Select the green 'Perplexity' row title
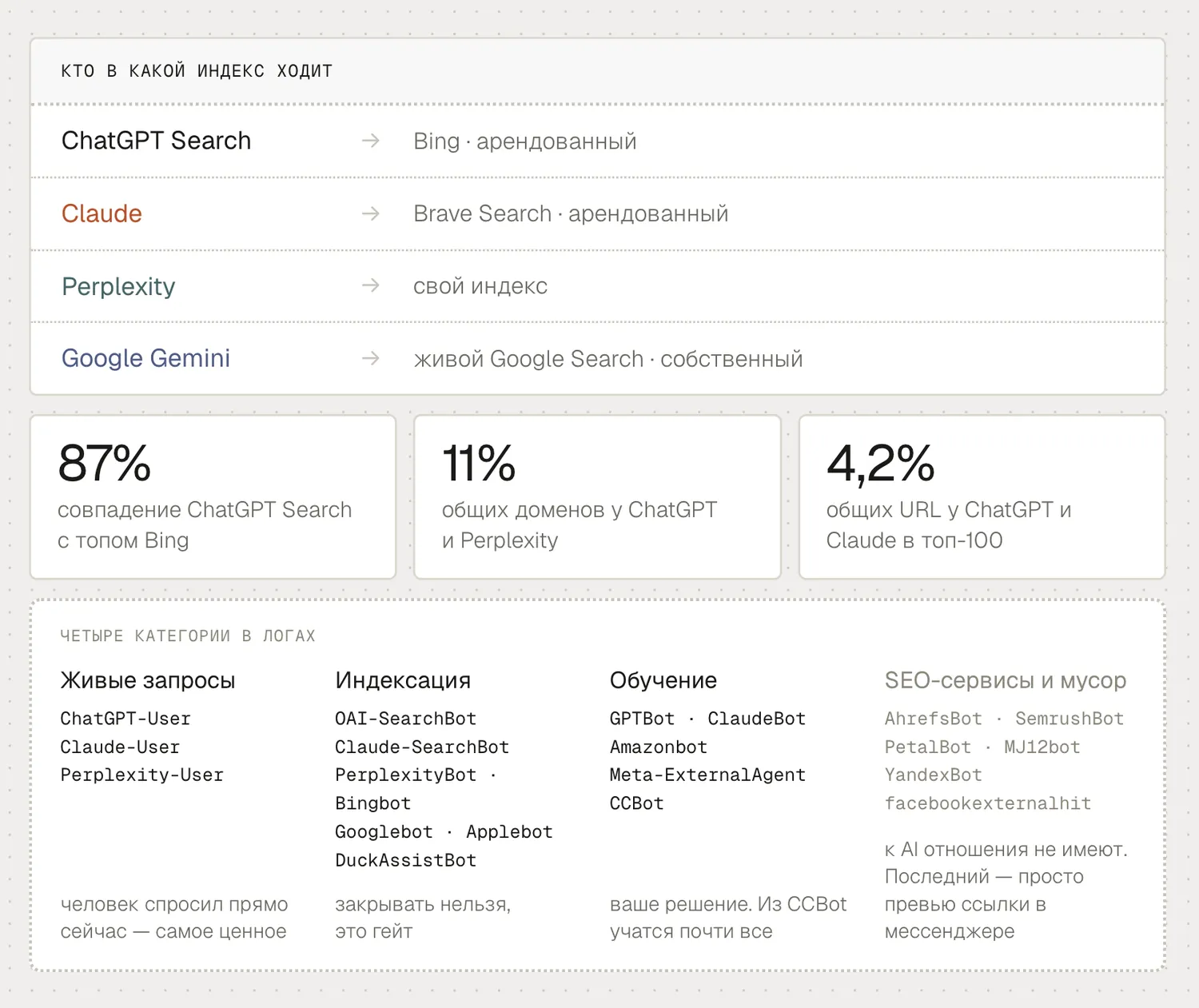 point(118,286)
